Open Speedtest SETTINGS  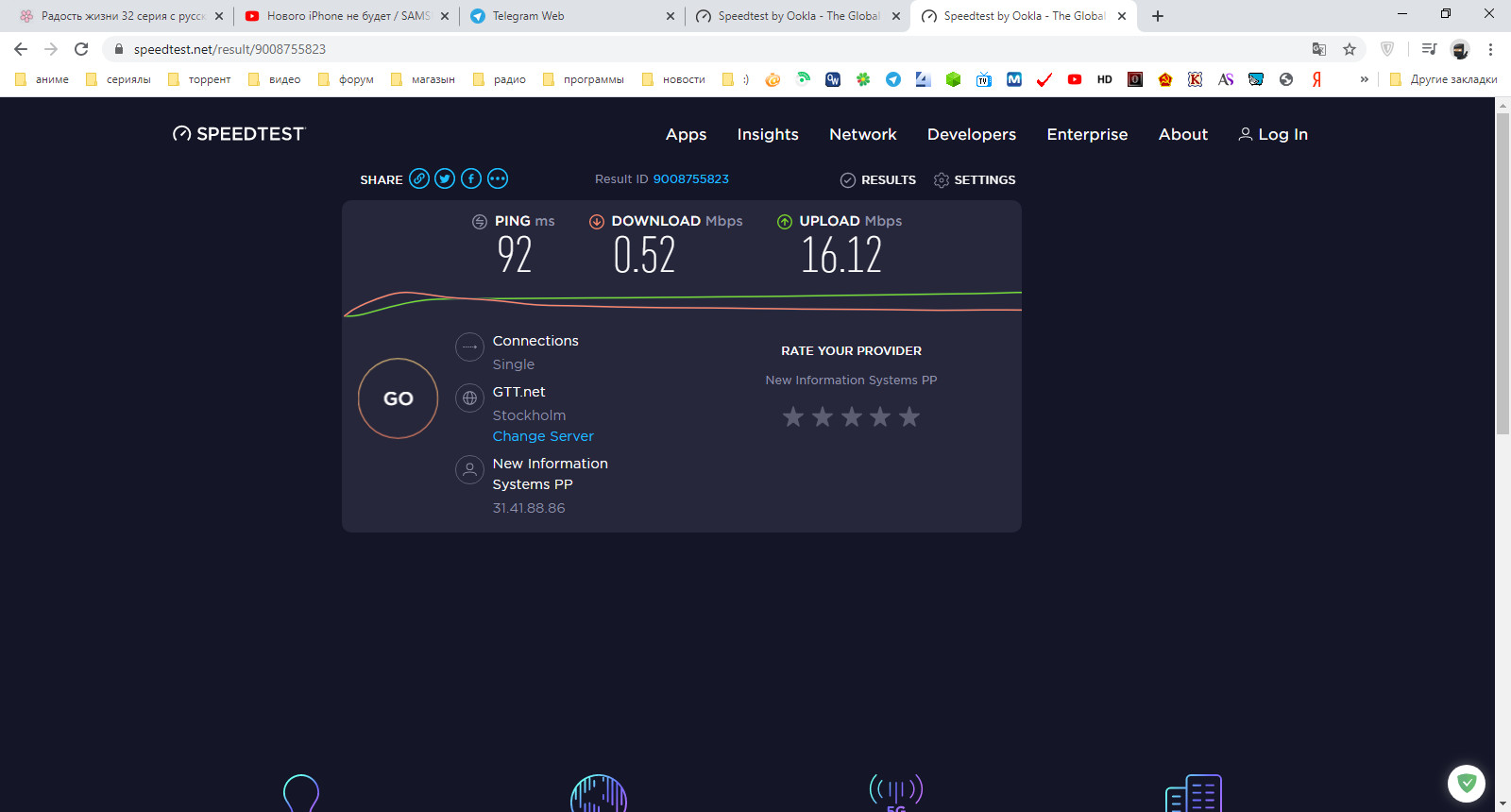click(x=975, y=179)
